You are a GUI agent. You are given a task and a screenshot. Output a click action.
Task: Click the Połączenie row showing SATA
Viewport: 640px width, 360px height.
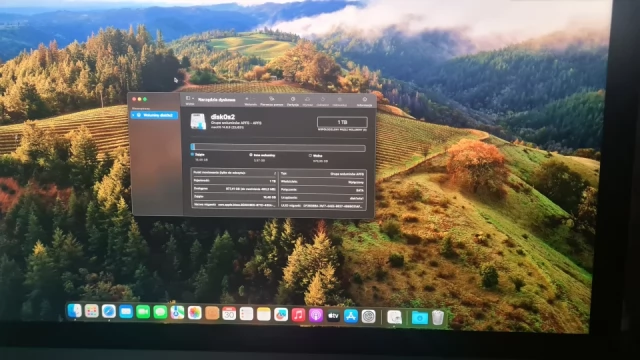(x=322, y=190)
